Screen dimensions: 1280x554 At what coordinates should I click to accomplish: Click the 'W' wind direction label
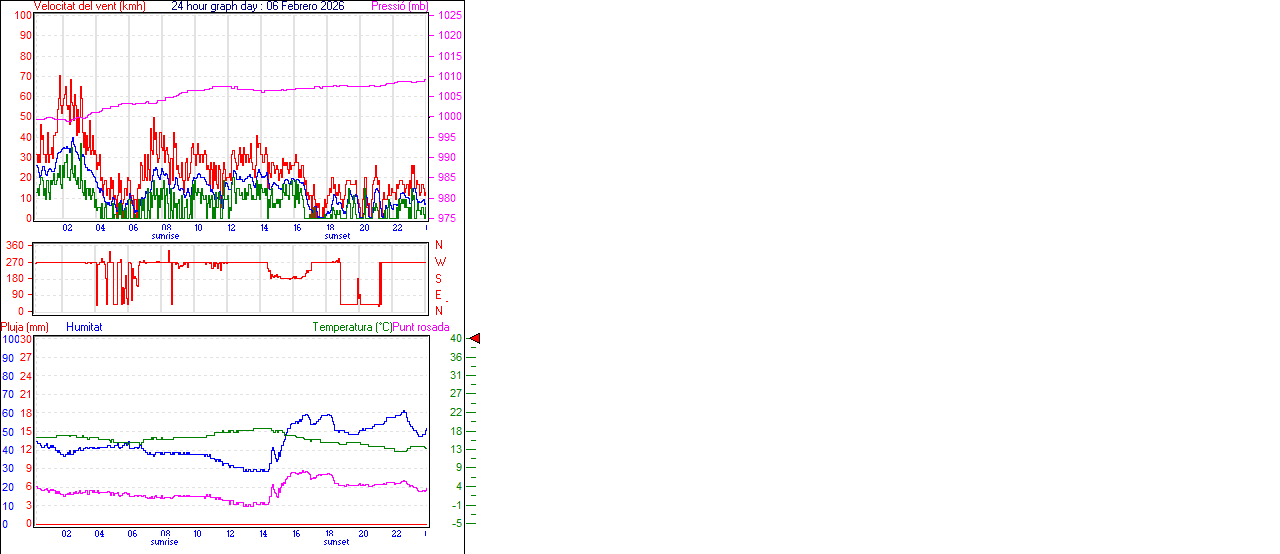[439, 262]
